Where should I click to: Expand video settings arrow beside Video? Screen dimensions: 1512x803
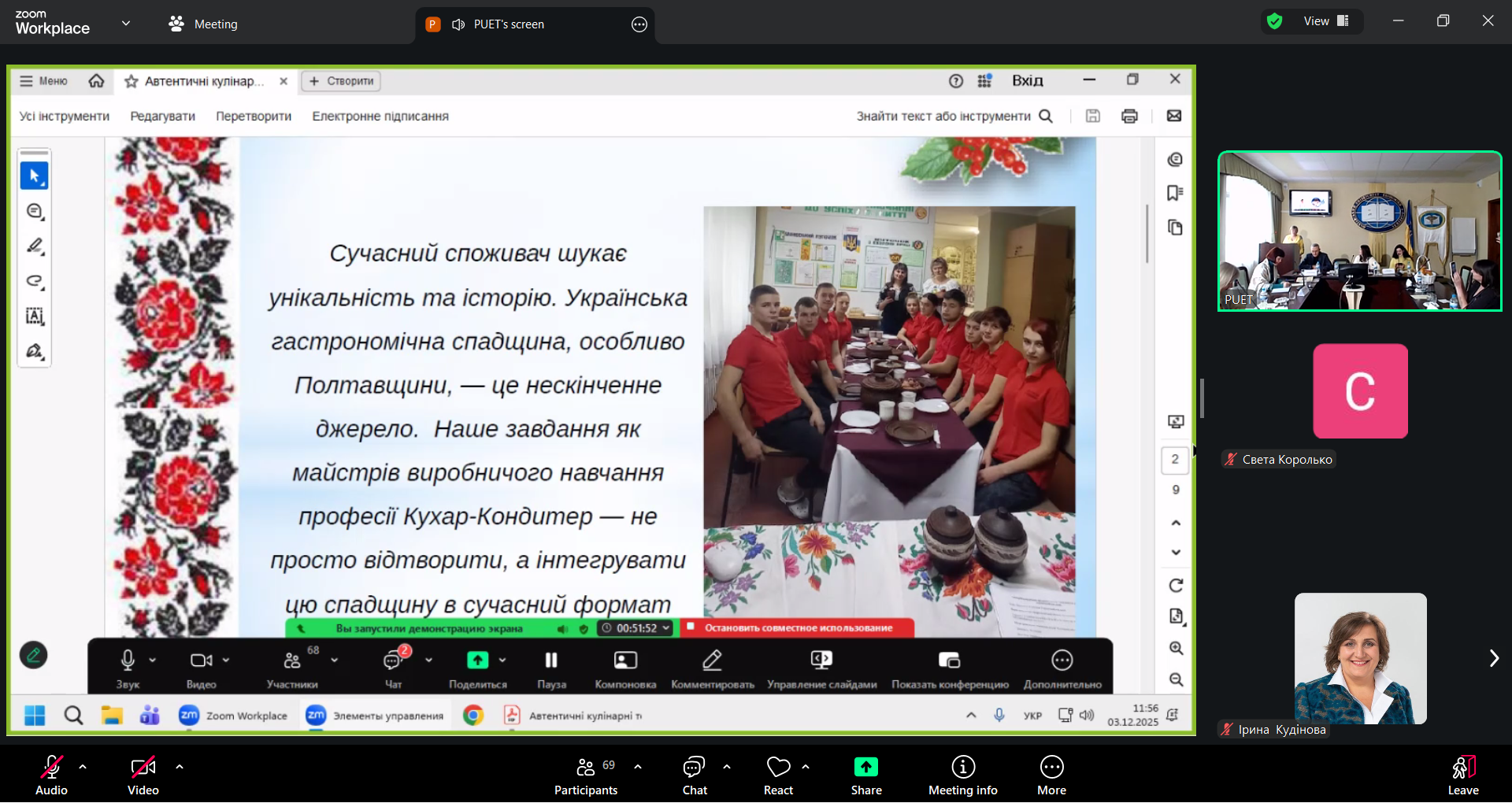(x=180, y=766)
